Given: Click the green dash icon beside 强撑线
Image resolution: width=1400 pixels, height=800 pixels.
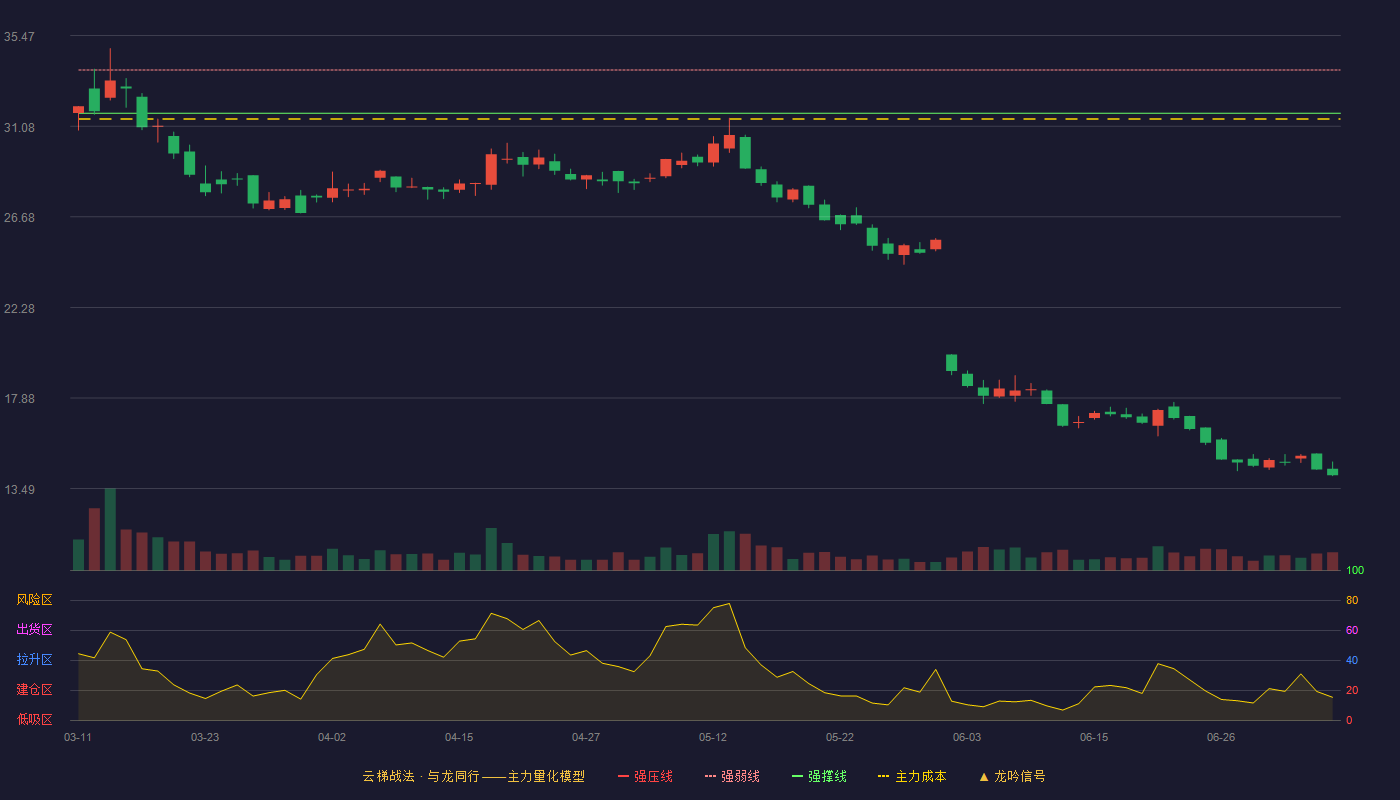Looking at the screenshot, I should 797,776.
